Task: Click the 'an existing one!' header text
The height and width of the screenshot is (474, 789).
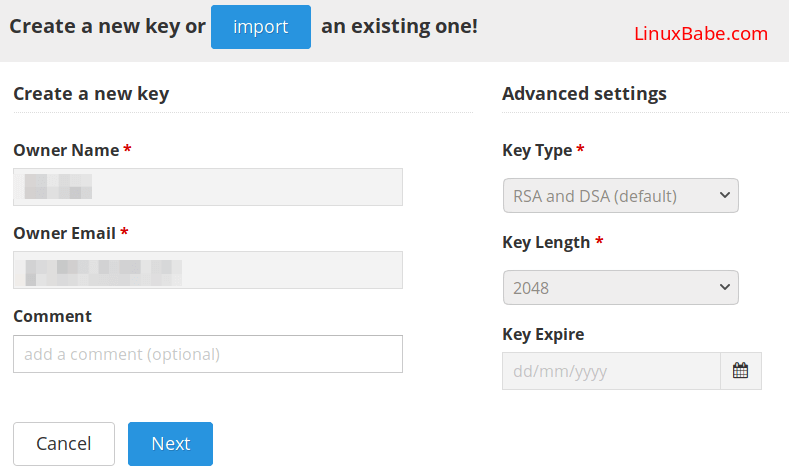Action: [x=399, y=26]
